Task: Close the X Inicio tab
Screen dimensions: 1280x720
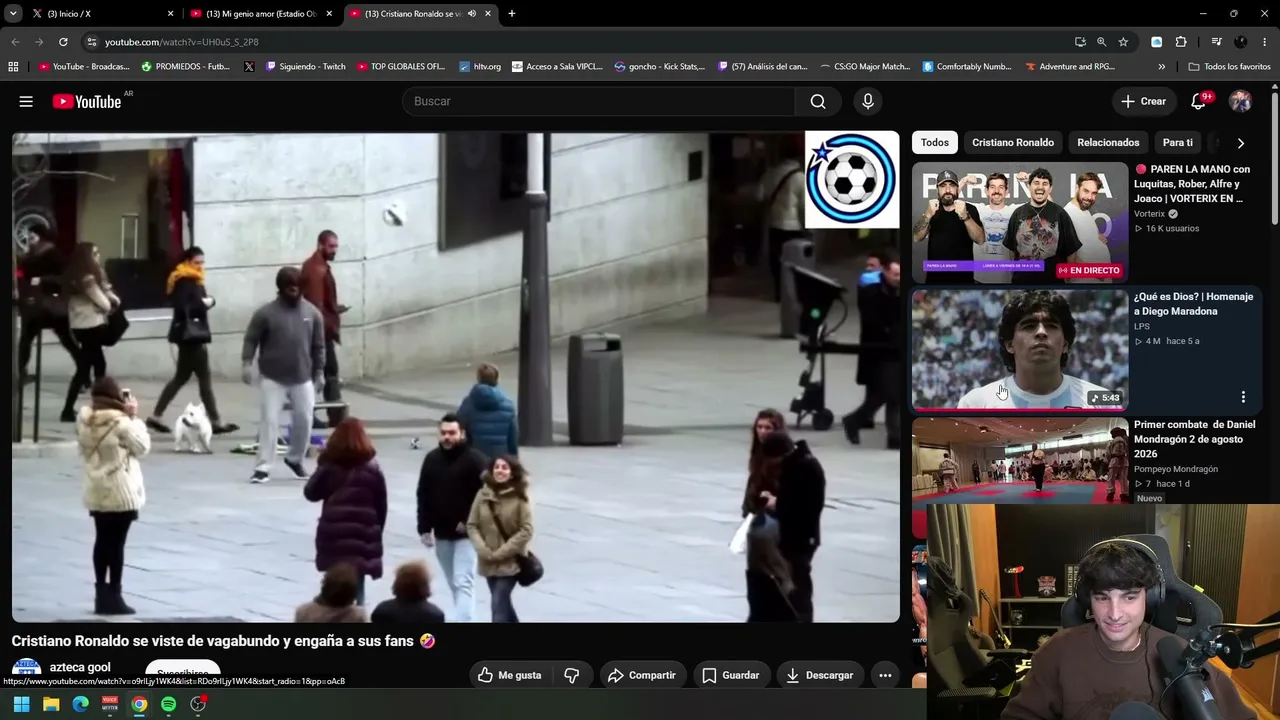Action: (170, 14)
